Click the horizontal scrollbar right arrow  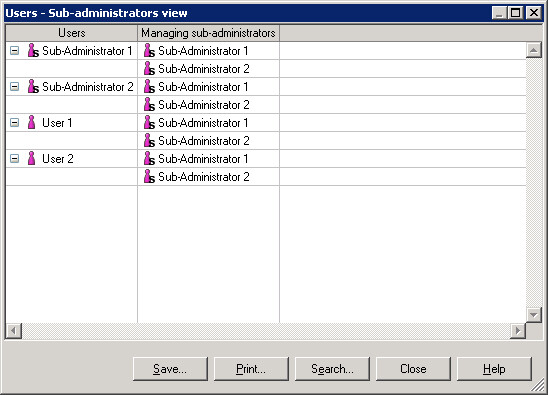click(518, 330)
